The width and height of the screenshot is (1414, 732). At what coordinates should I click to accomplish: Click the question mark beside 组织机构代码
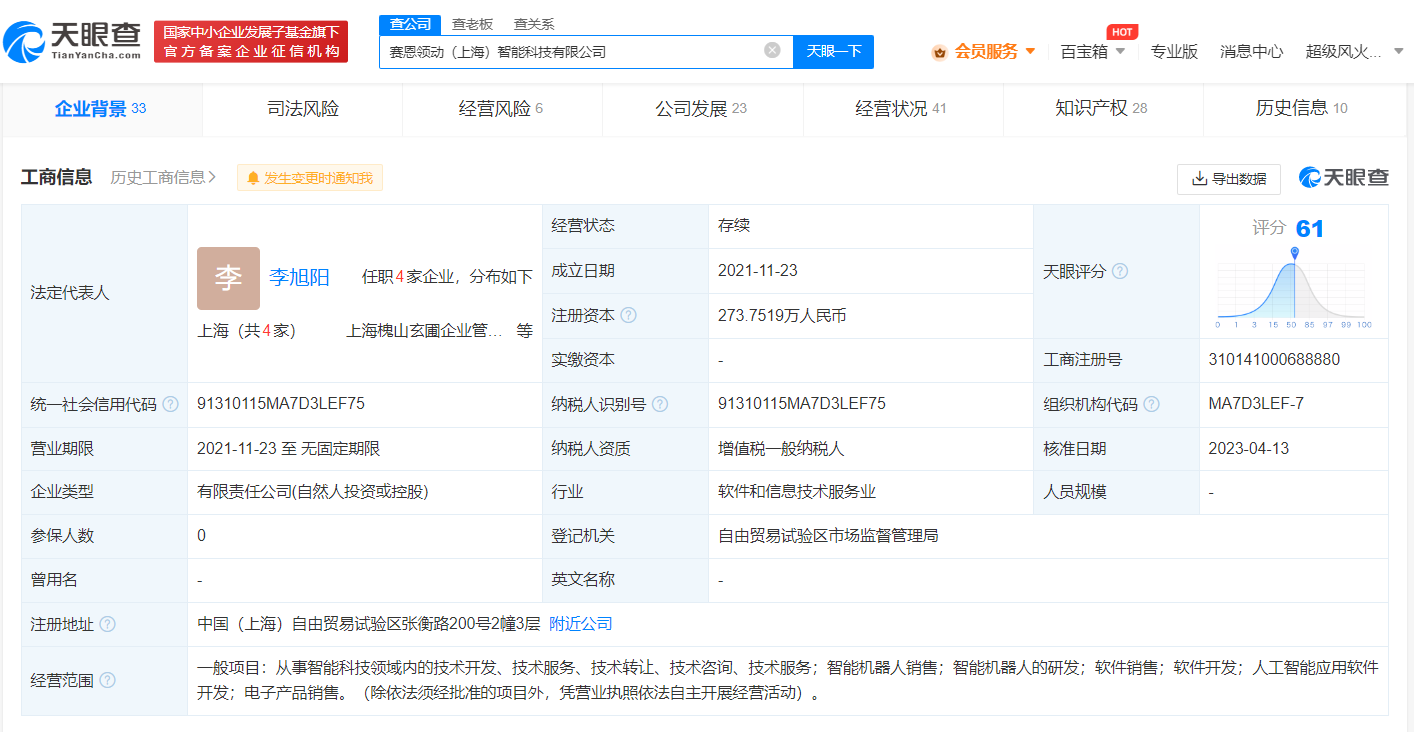(x=1151, y=404)
